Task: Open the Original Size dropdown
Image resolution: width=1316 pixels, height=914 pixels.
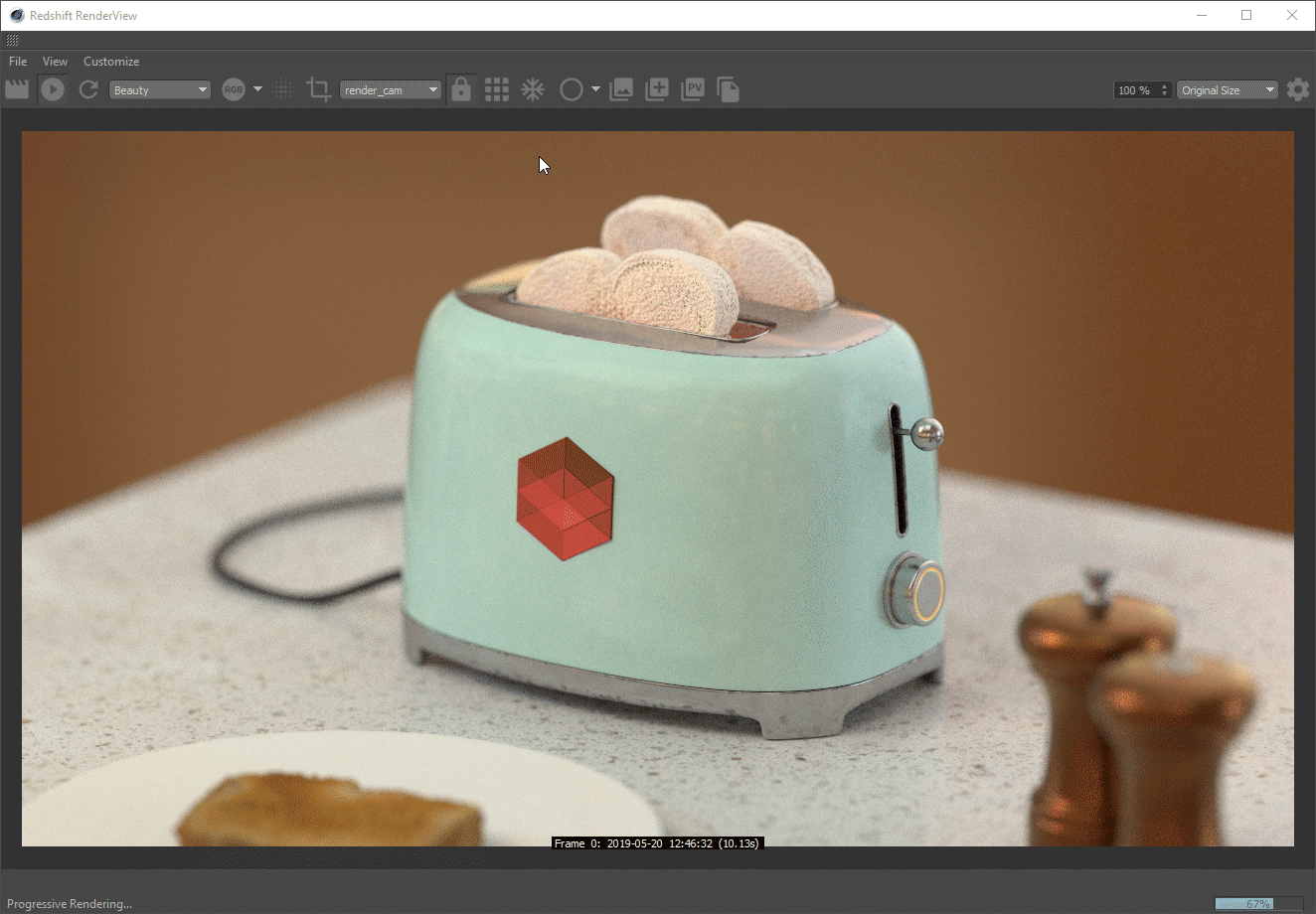Action: point(1228,89)
